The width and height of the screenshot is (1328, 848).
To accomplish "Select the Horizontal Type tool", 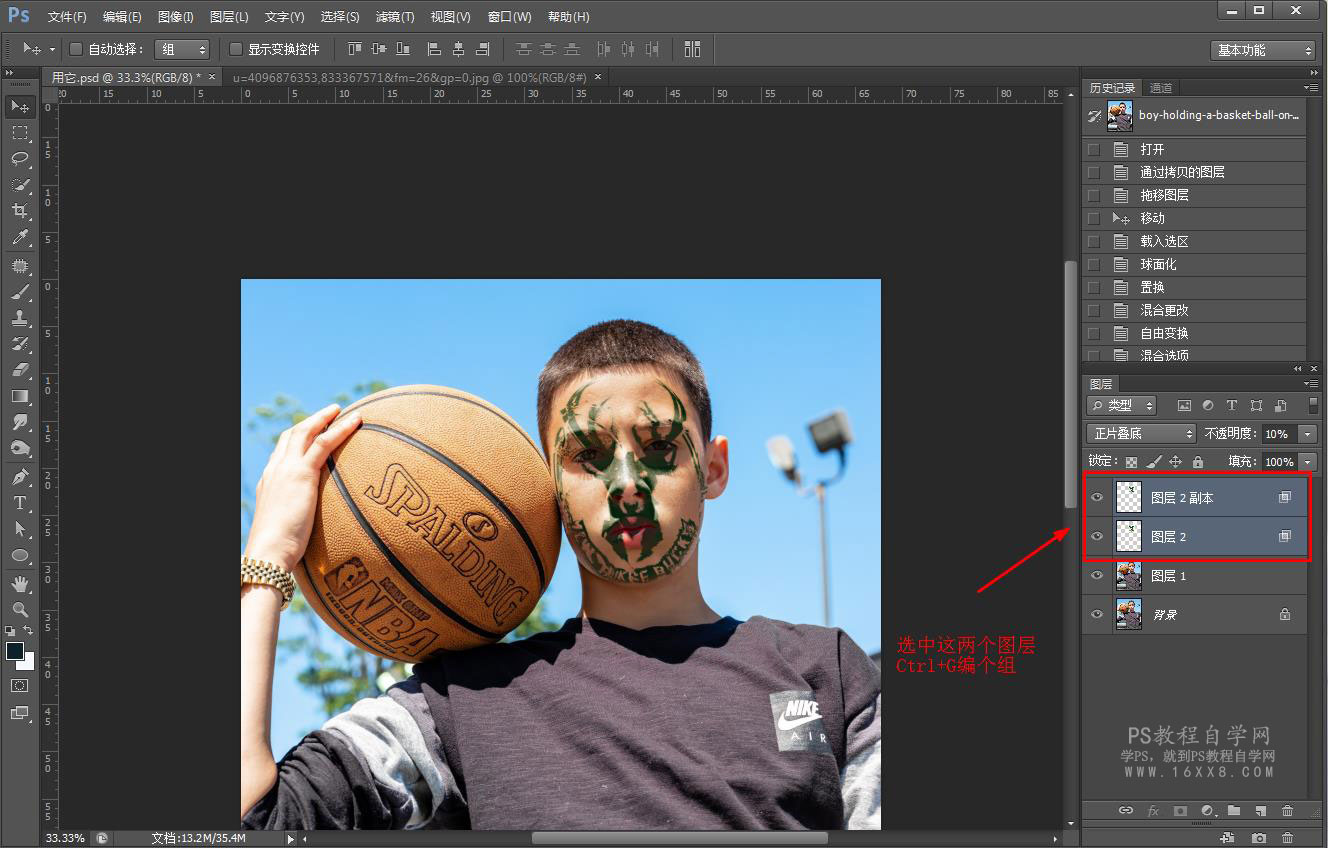I will (20, 503).
